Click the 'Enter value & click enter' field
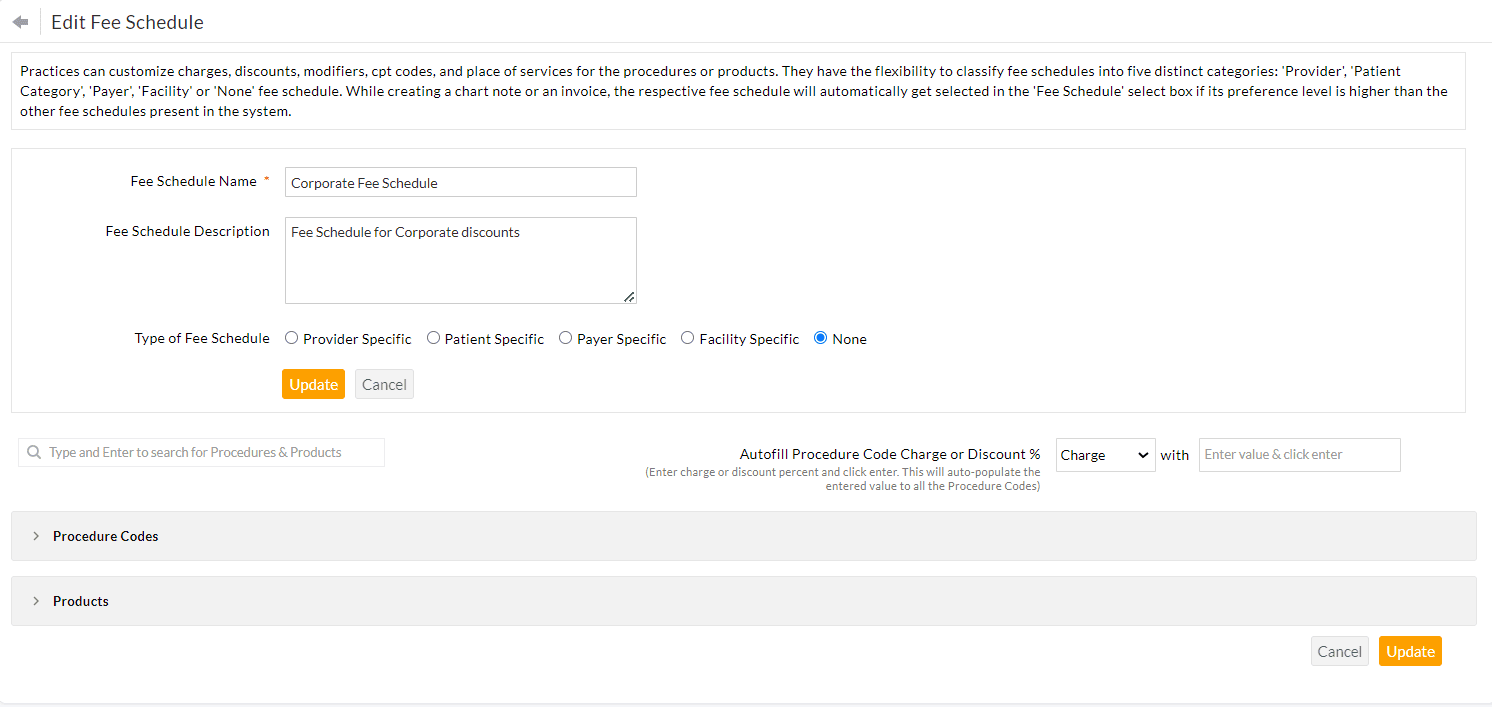Viewport: 1492px width, 707px height. click(x=1299, y=455)
